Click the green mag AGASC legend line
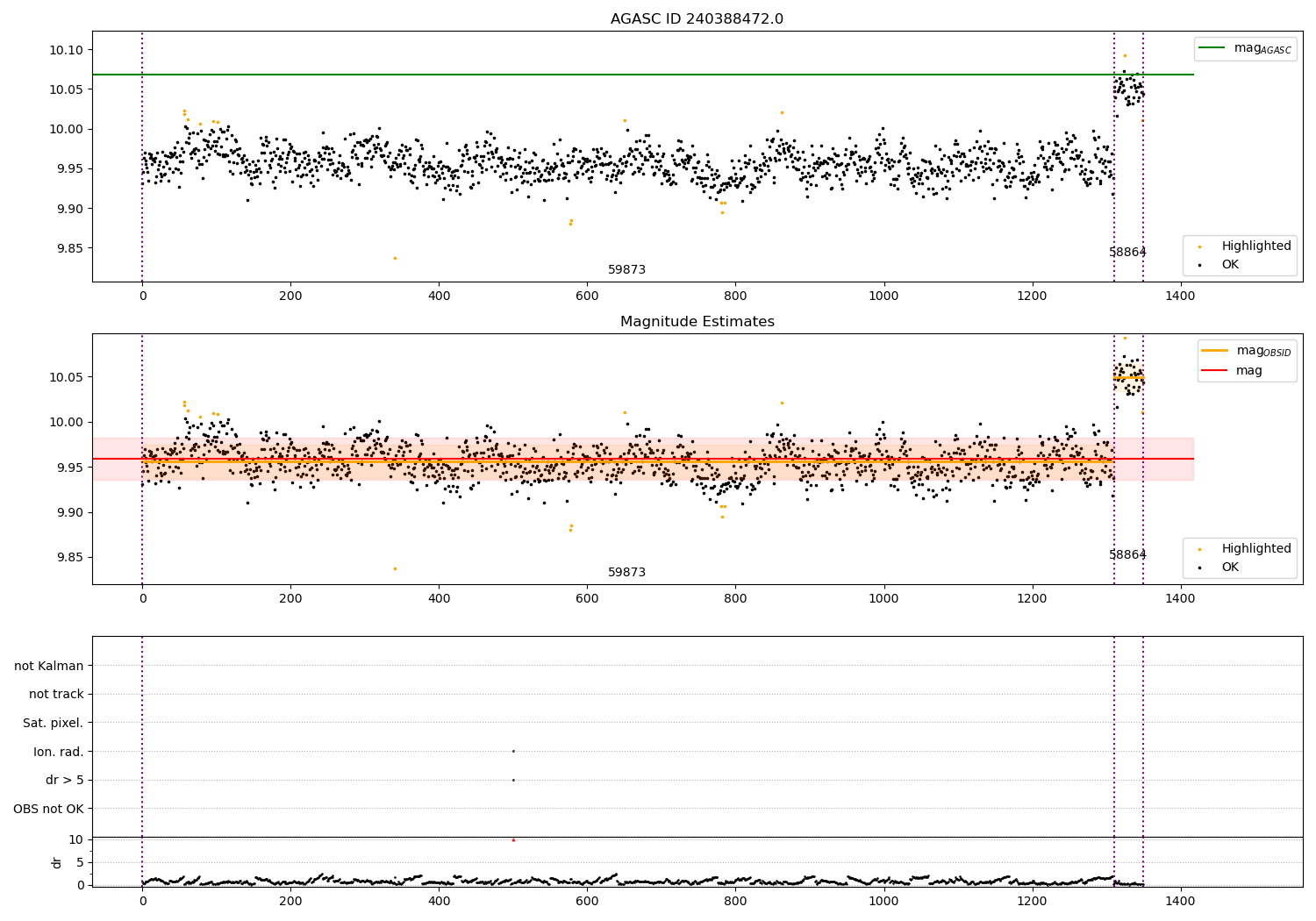Viewport: 1316px width, 921px height. coord(1212,48)
